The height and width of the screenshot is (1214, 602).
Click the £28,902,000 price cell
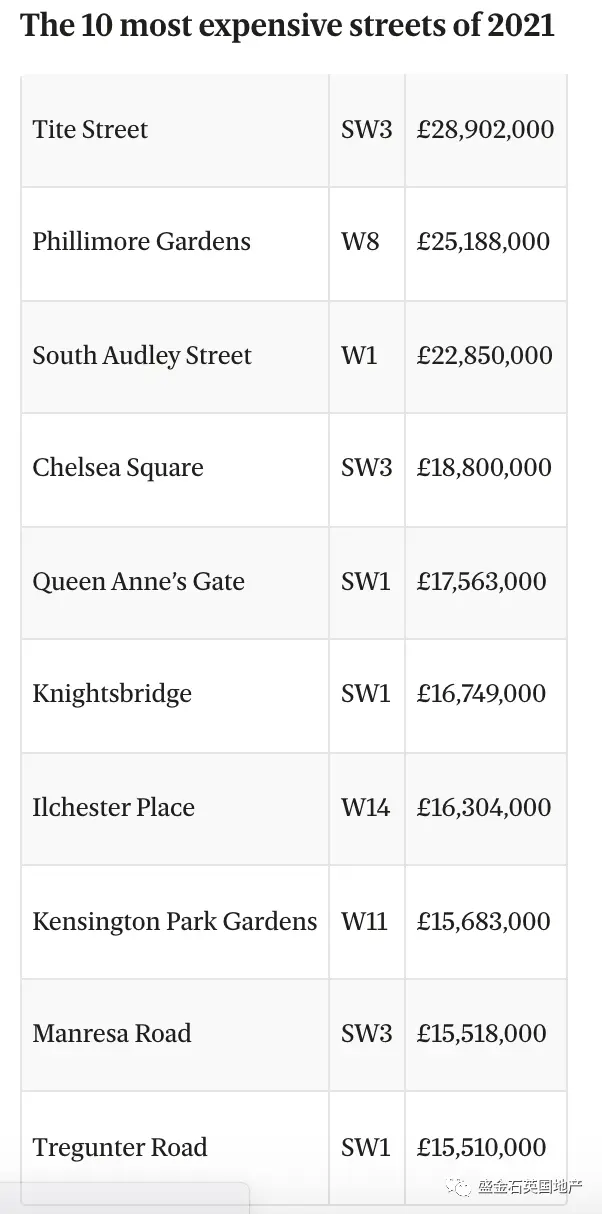(486, 130)
